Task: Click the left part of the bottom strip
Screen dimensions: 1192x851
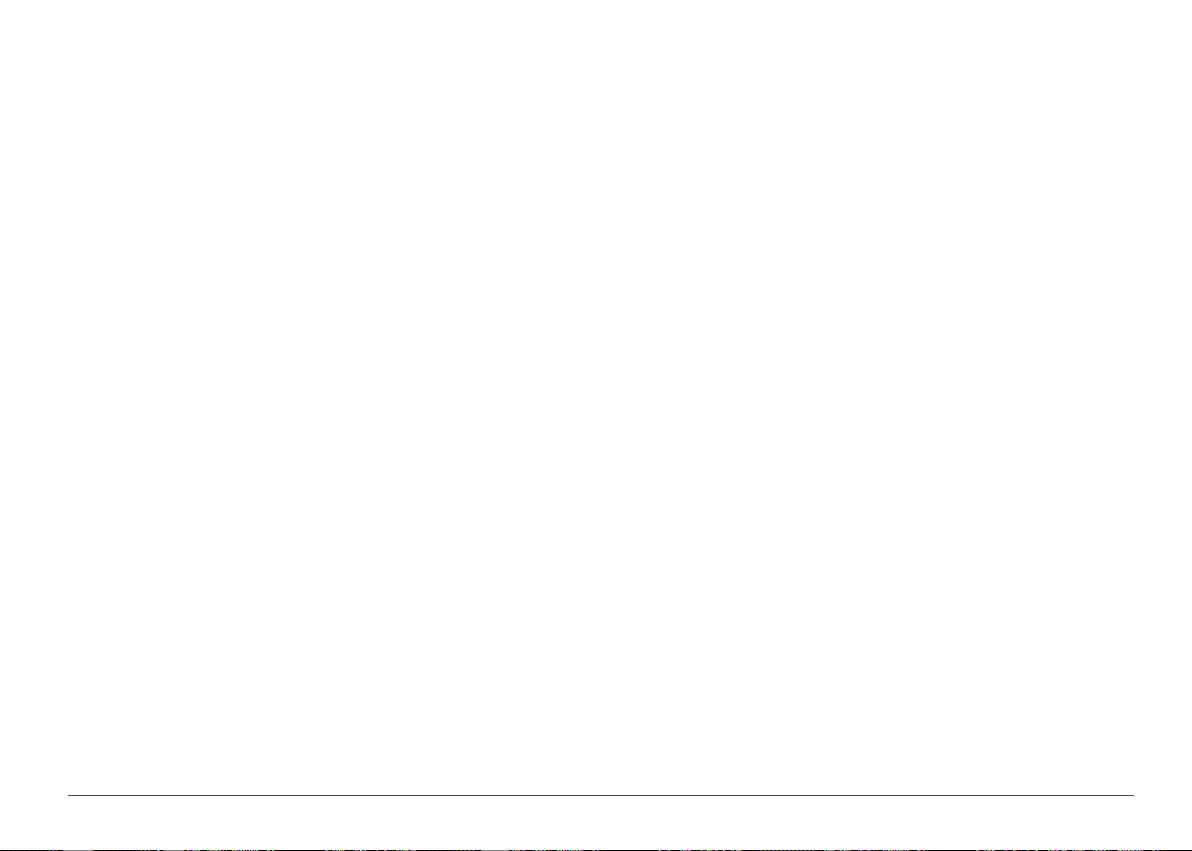Action: pos(152,849)
